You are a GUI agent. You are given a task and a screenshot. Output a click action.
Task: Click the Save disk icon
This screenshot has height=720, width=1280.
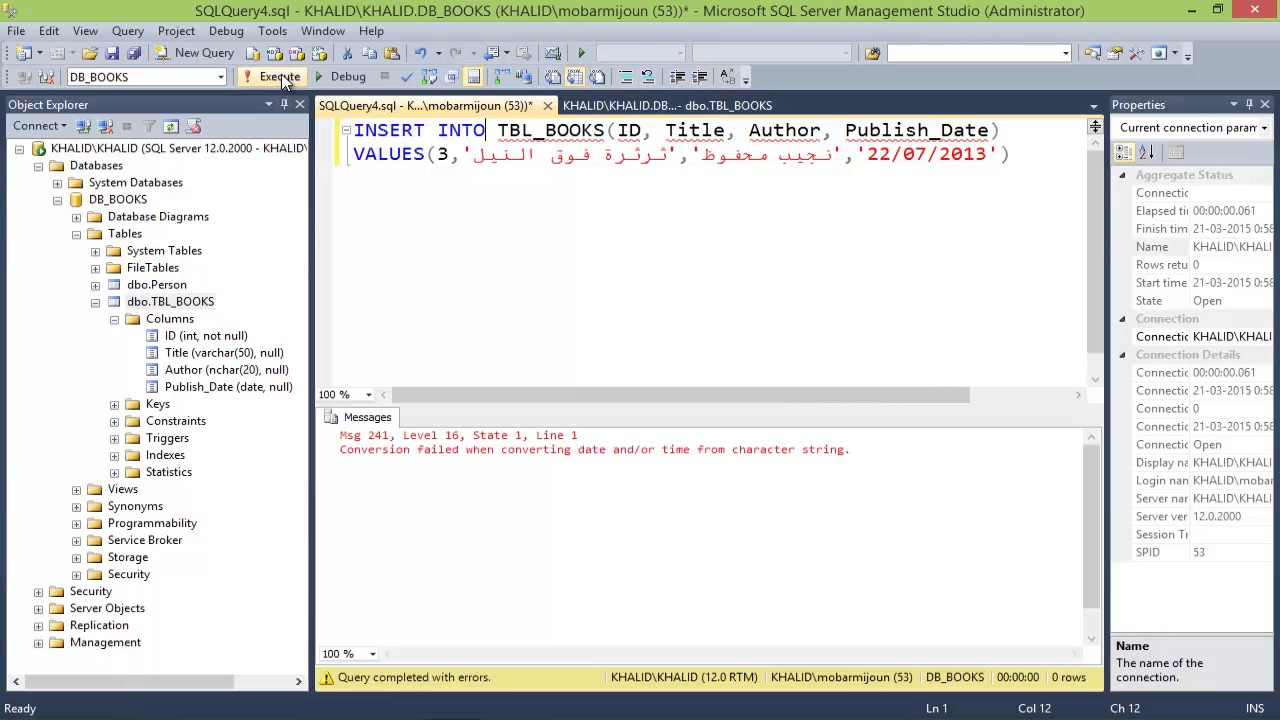(112, 53)
